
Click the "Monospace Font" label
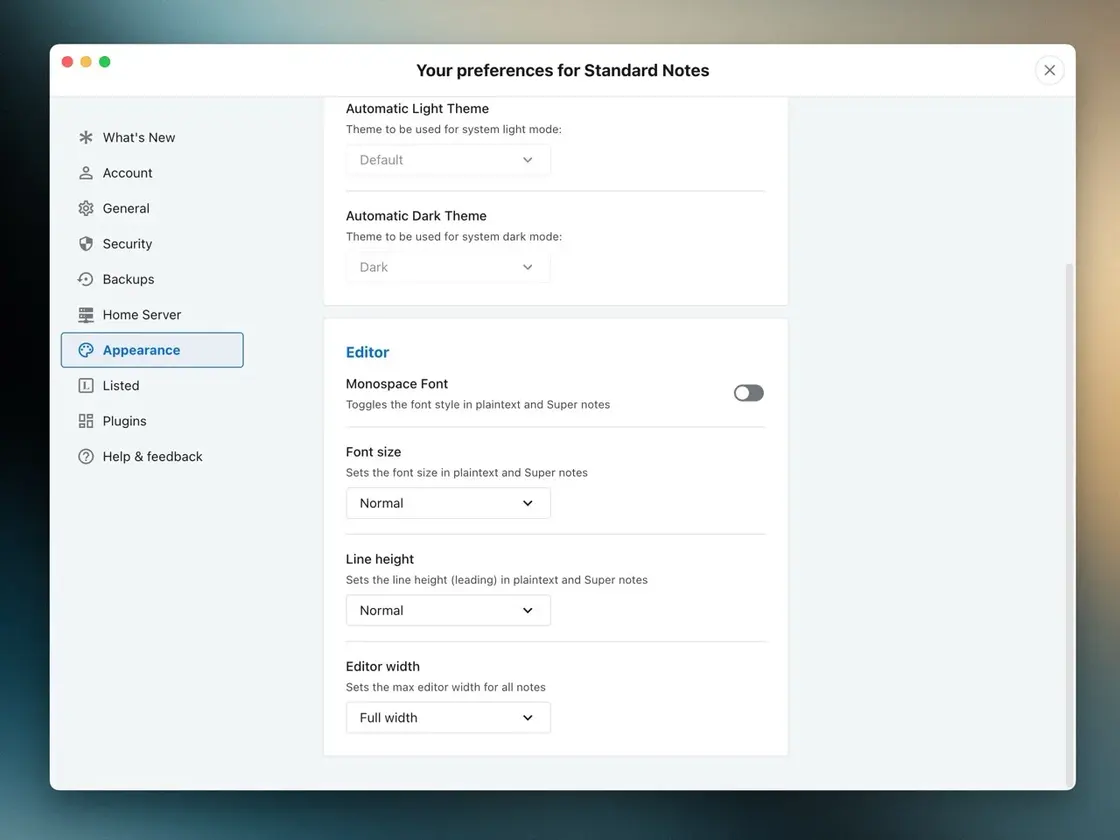point(396,384)
